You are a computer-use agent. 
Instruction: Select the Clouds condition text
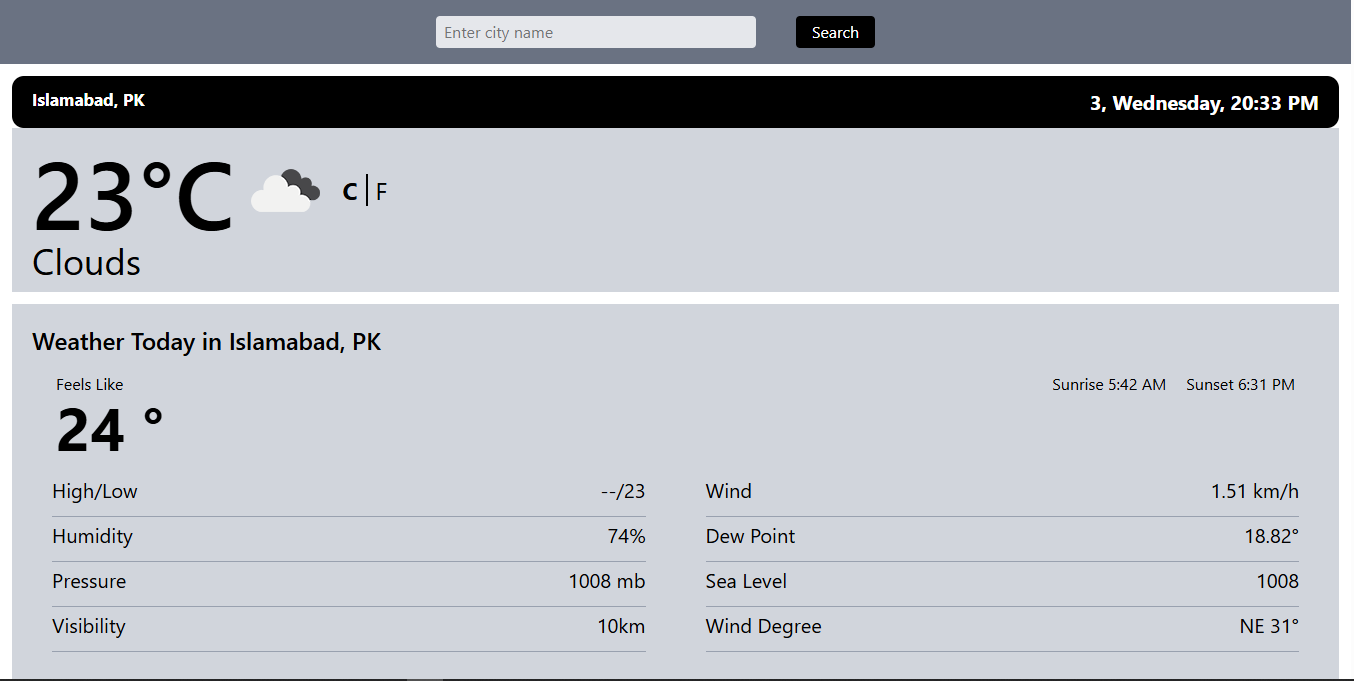pyautogui.click(x=86, y=263)
